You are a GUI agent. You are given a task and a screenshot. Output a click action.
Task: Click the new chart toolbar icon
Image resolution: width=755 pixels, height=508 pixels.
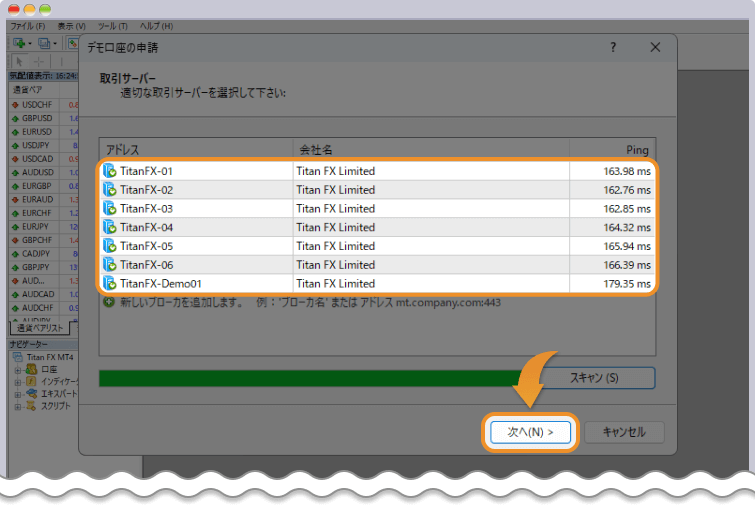[19, 43]
